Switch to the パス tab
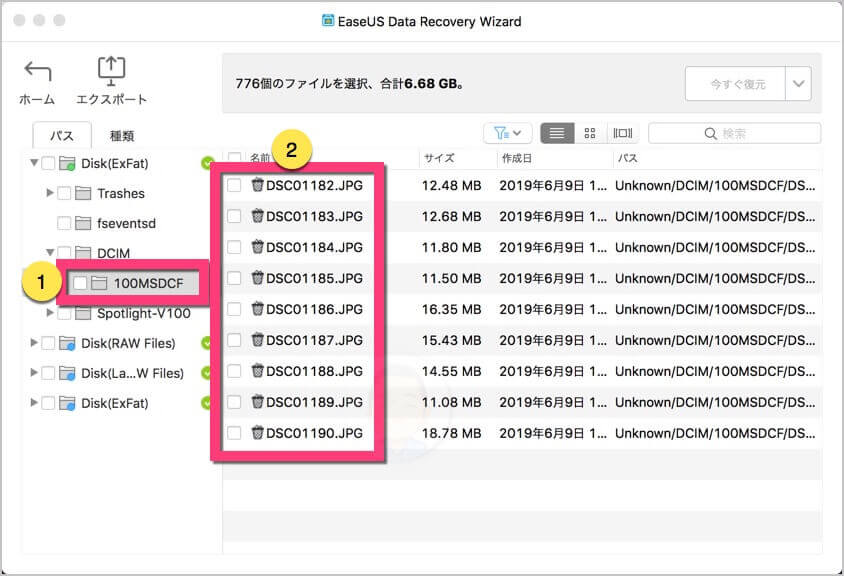This screenshot has width=844, height=576. click(62, 136)
